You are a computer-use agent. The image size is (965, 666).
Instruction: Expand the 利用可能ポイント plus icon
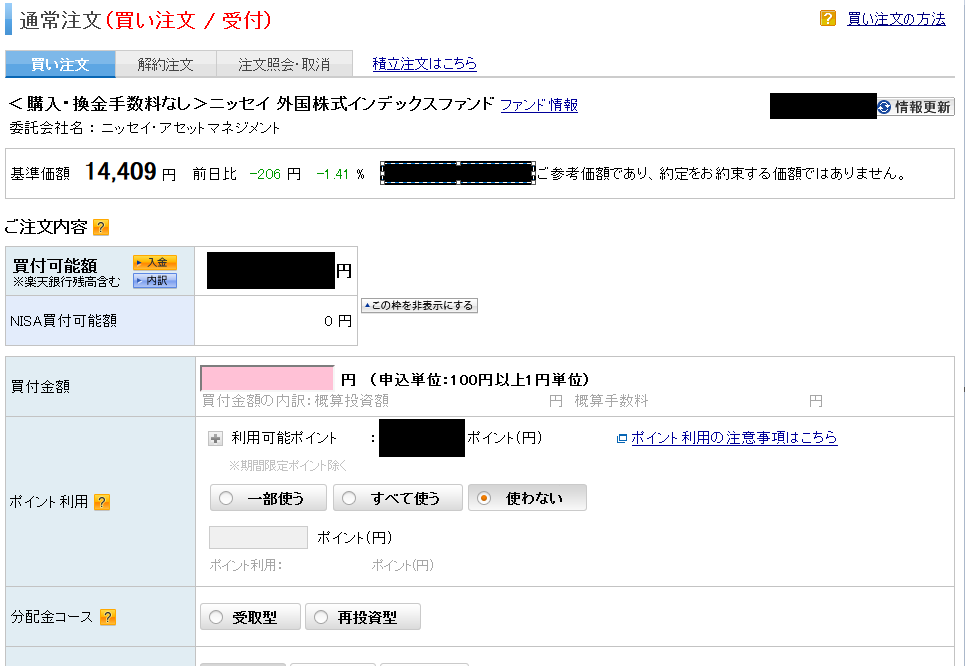216,438
